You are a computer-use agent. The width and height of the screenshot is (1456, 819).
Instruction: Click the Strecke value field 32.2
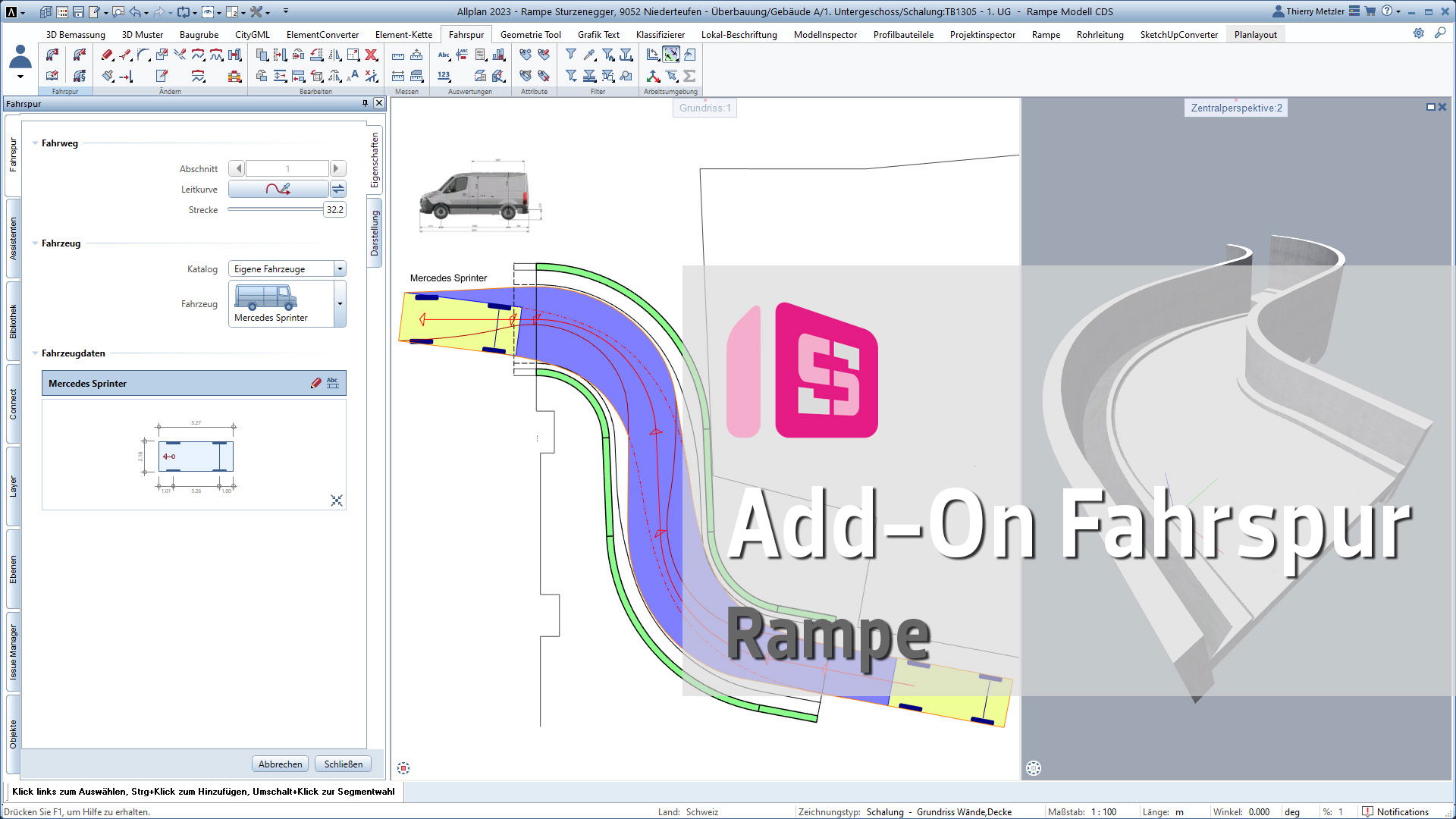coord(334,209)
